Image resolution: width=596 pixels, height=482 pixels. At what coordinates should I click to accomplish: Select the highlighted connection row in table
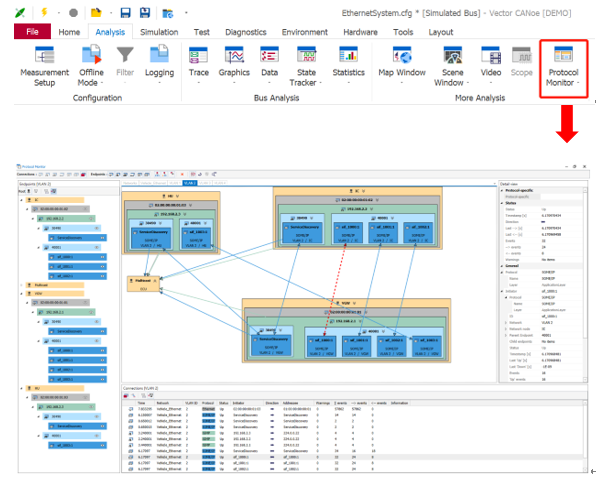(353, 457)
